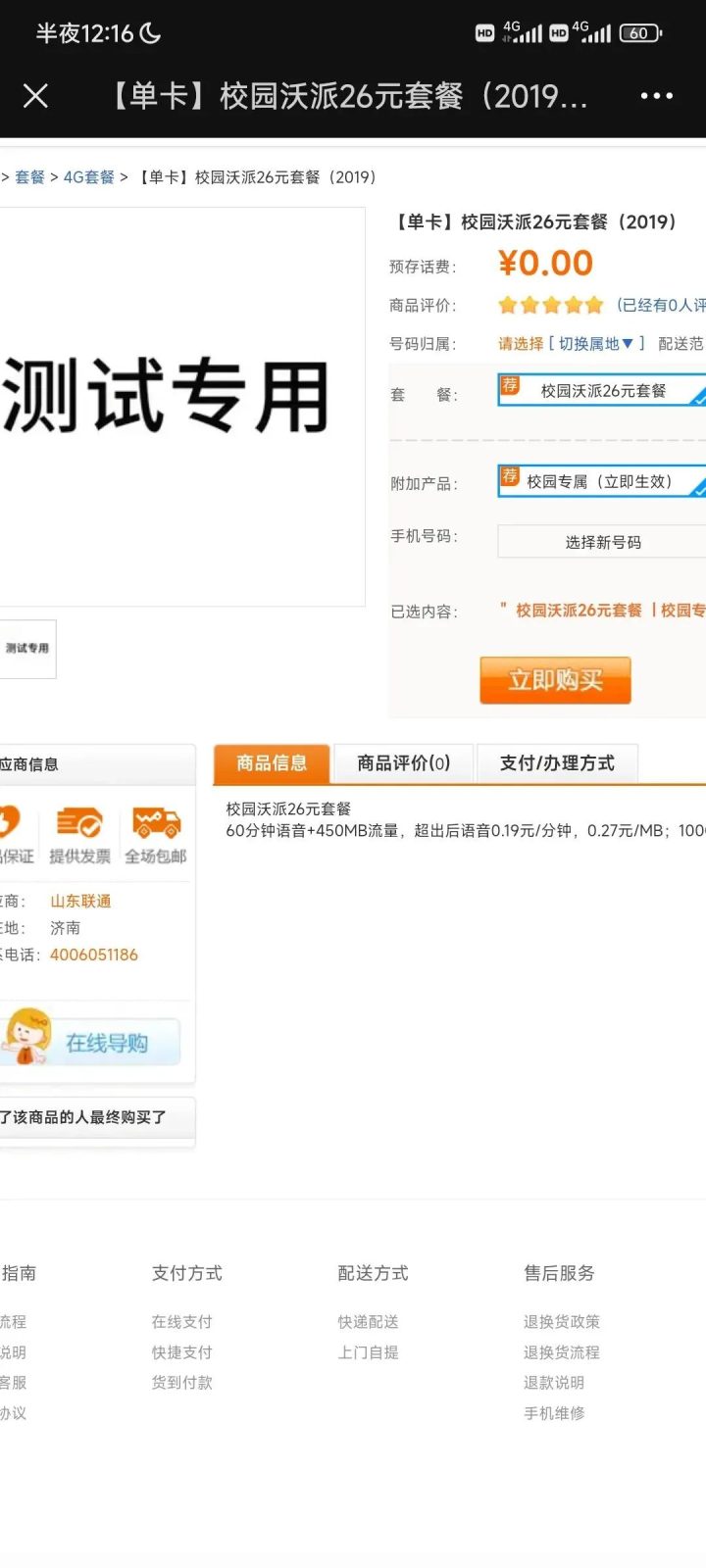Click the 退款说明 footer link
Screen dimensions: 706x1568
click(554, 1383)
